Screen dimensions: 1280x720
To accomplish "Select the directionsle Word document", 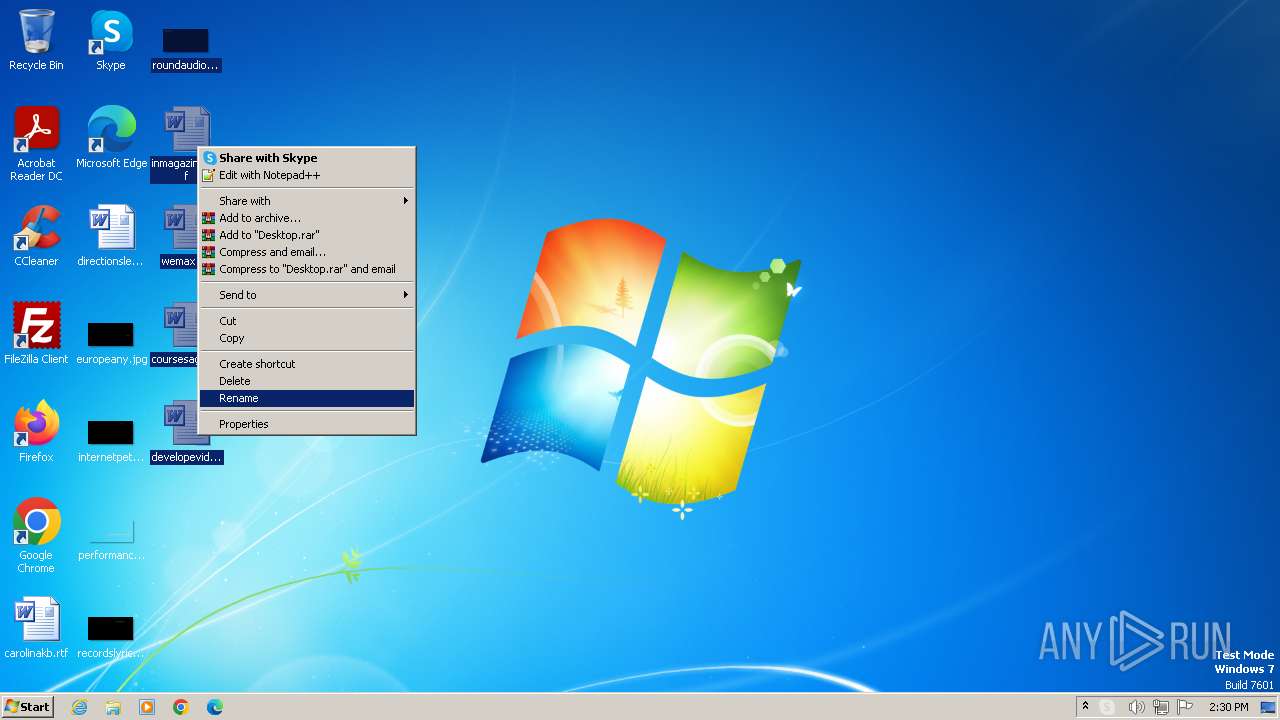I will click(x=111, y=236).
